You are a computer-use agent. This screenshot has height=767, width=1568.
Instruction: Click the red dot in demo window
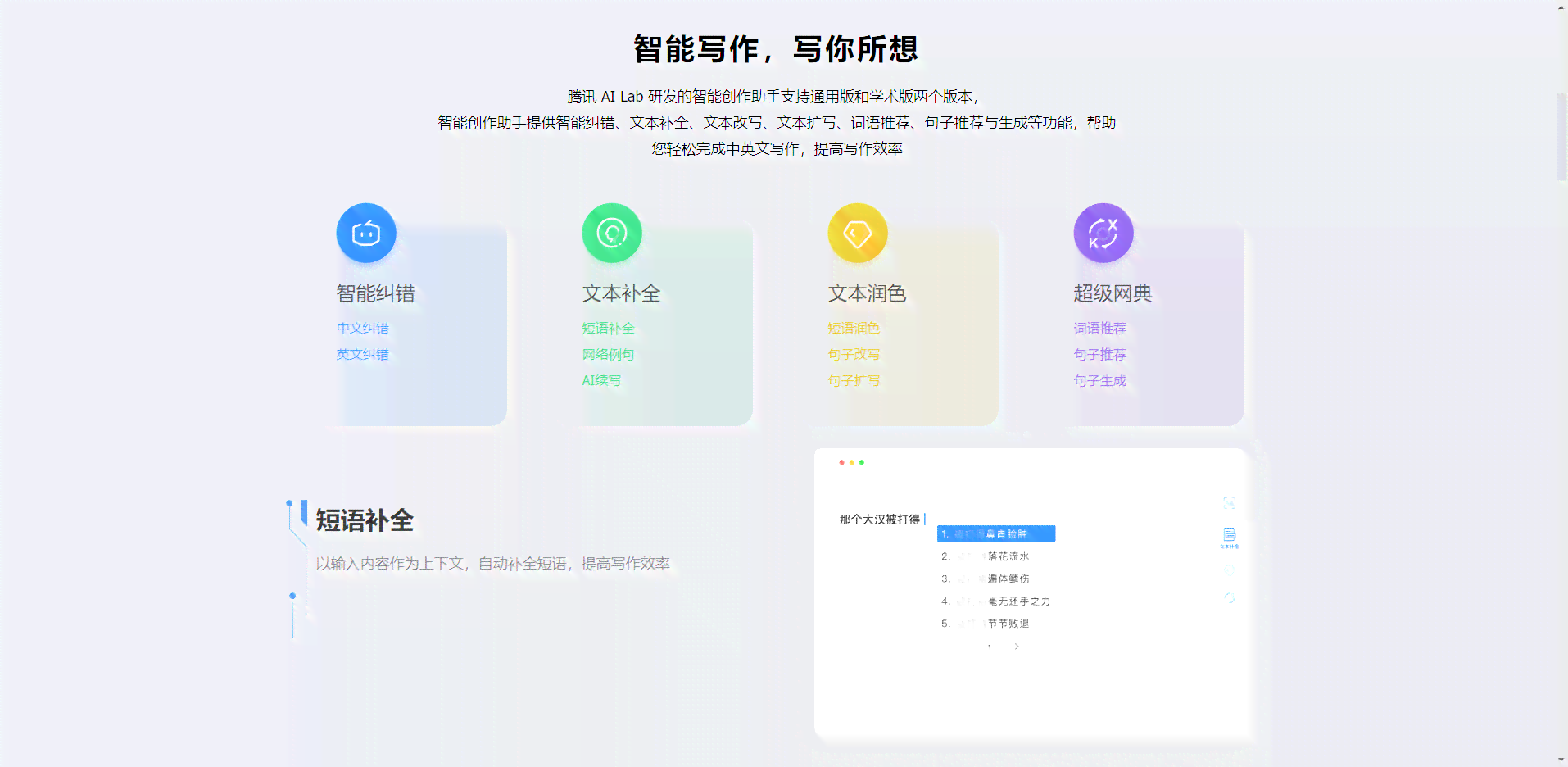[x=841, y=462]
